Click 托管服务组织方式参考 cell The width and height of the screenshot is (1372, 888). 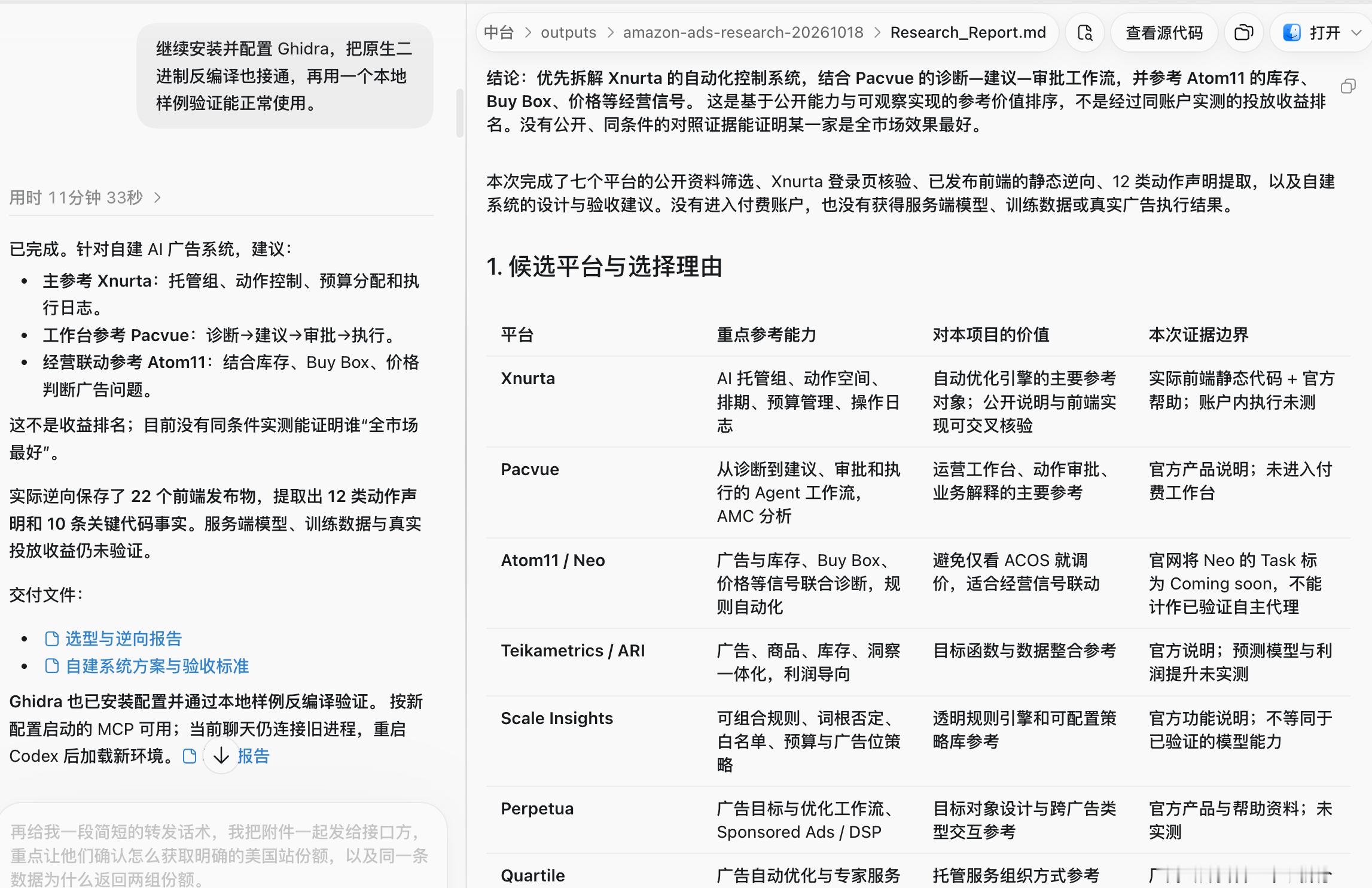click(x=1016, y=876)
